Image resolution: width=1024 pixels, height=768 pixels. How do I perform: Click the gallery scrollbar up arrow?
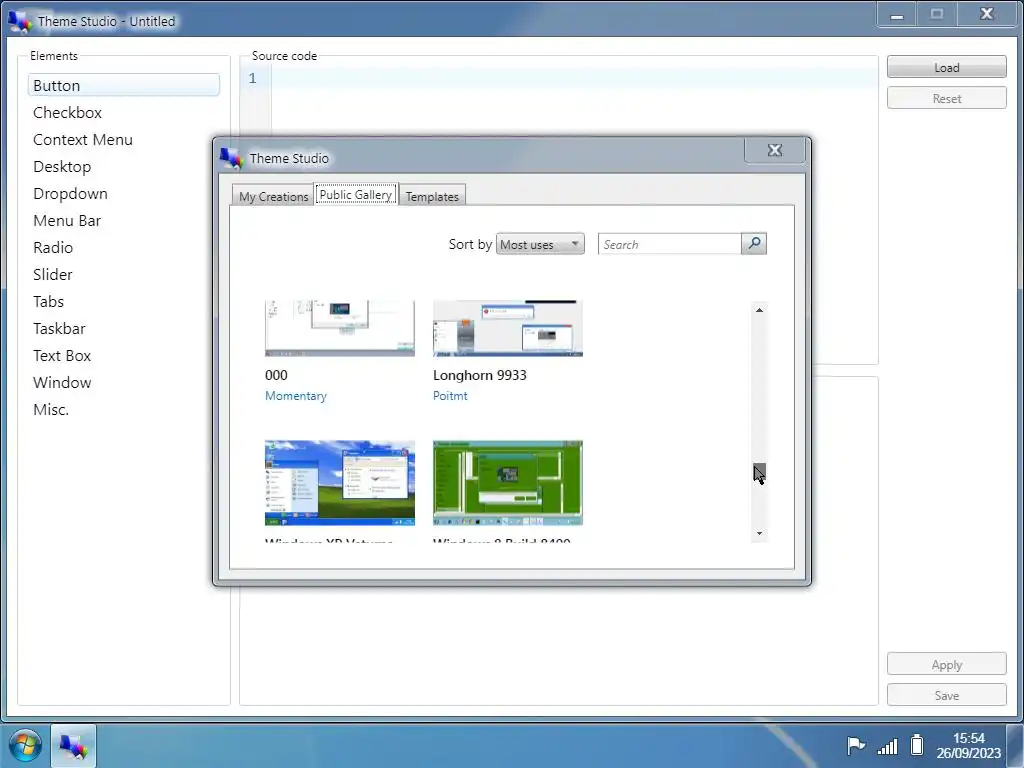759,310
